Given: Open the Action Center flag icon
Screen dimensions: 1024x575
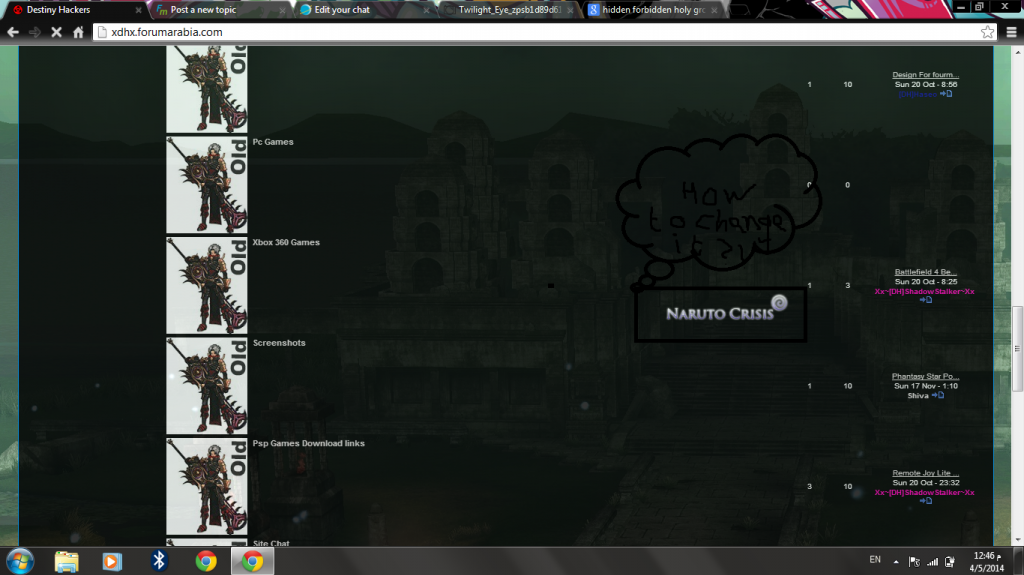Looking at the screenshot, I should point(914,561).
